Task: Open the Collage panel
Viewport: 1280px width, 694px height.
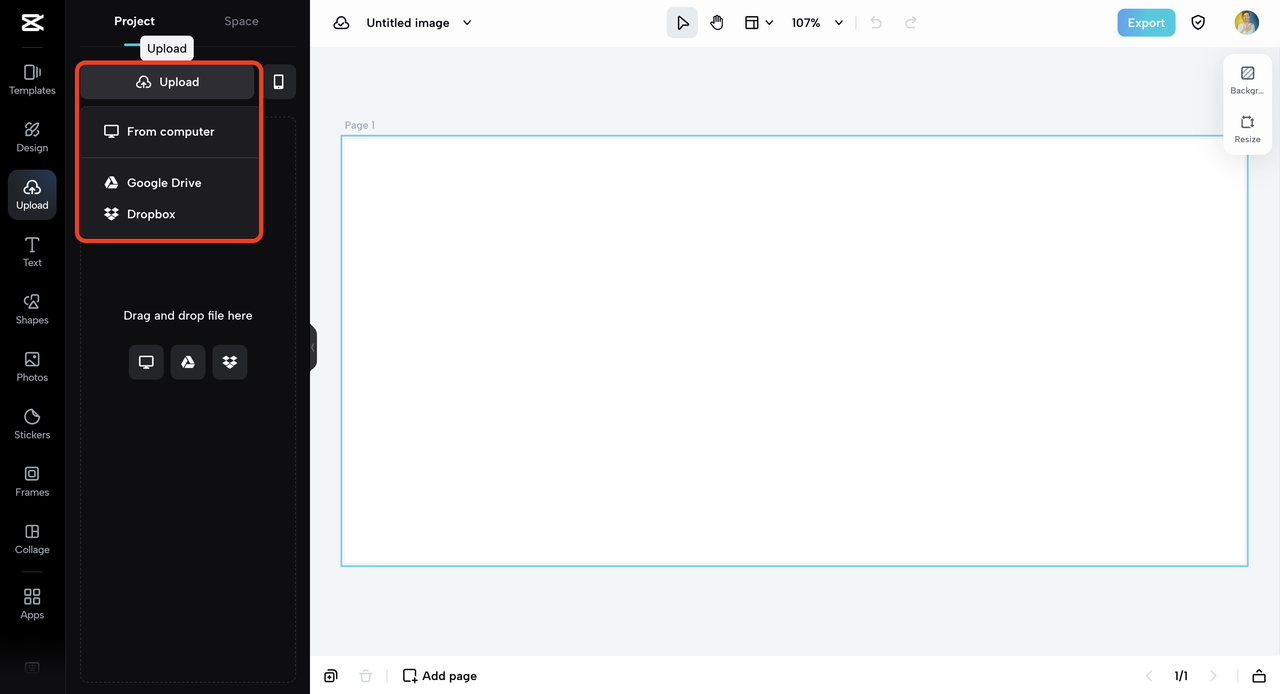Action: point(32,539)
